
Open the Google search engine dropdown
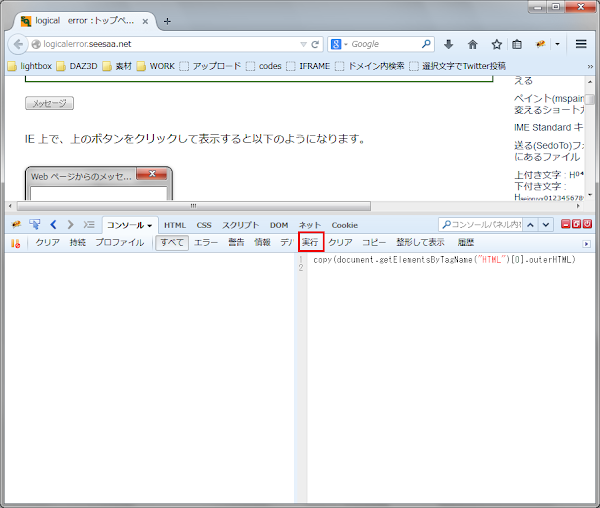click(x=338, y=44)
